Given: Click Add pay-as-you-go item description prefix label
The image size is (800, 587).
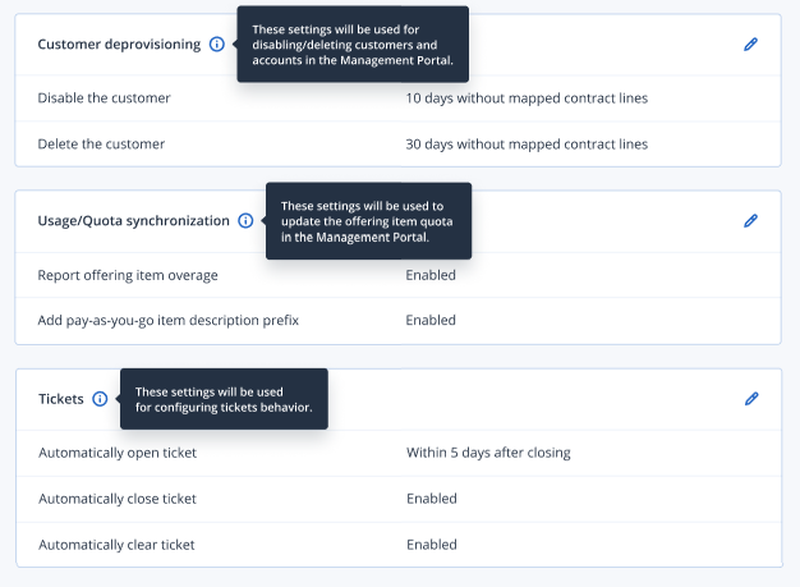Looking at the screenshot, I should coord(168,320).
